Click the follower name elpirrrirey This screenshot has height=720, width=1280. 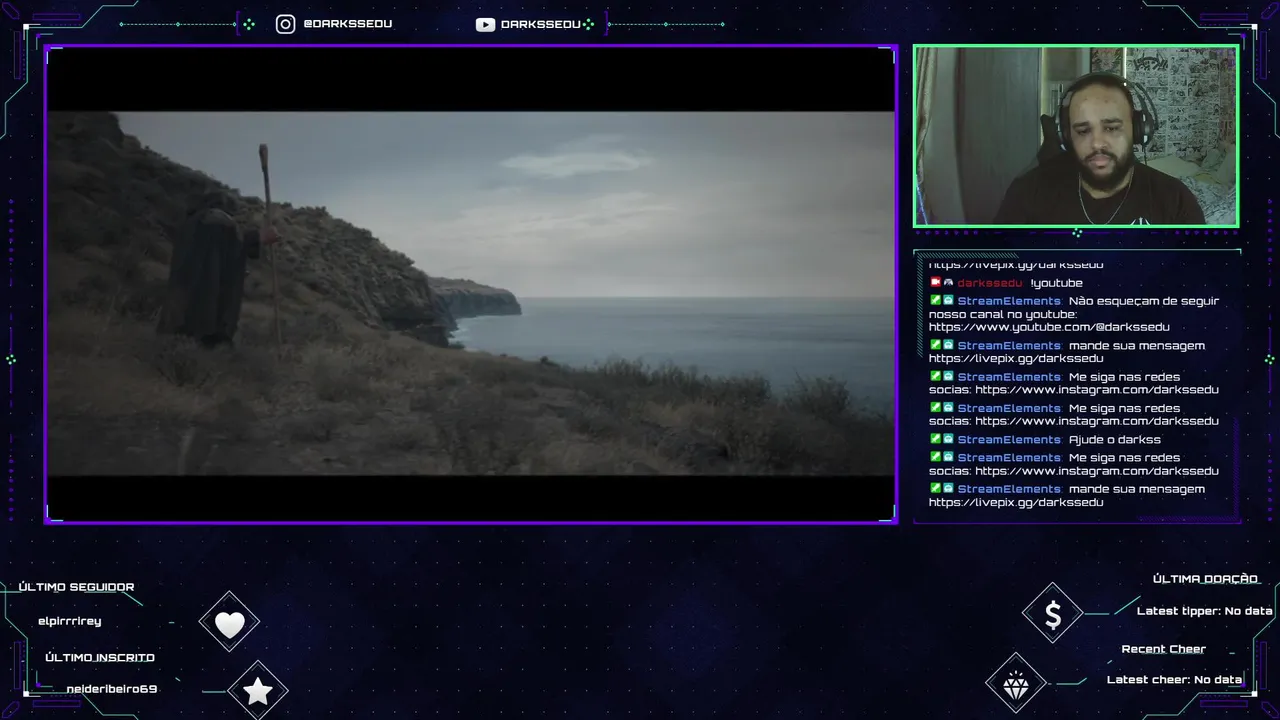[69, 621]
